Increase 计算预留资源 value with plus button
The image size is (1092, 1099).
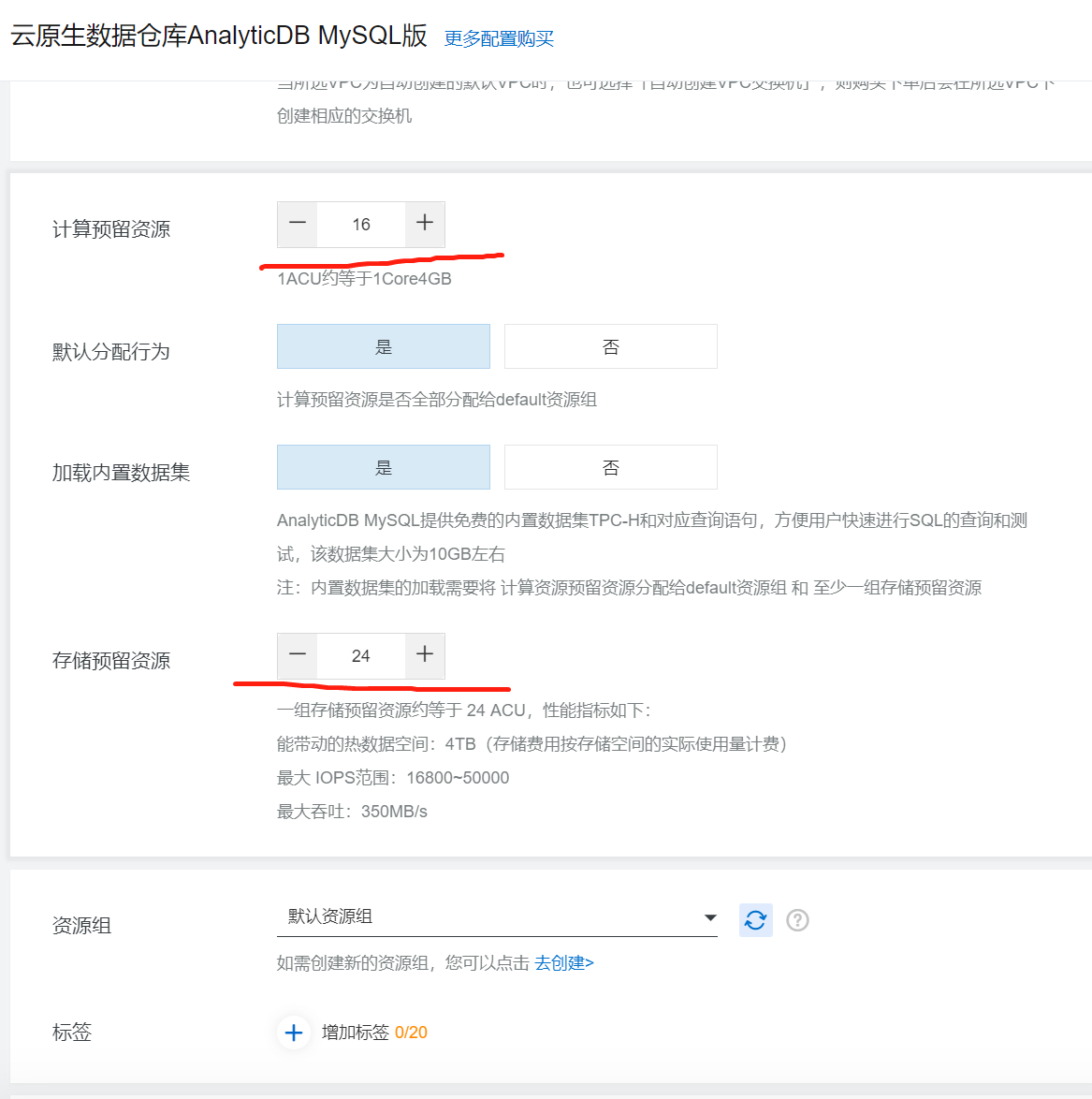click(x=425, y=225)
